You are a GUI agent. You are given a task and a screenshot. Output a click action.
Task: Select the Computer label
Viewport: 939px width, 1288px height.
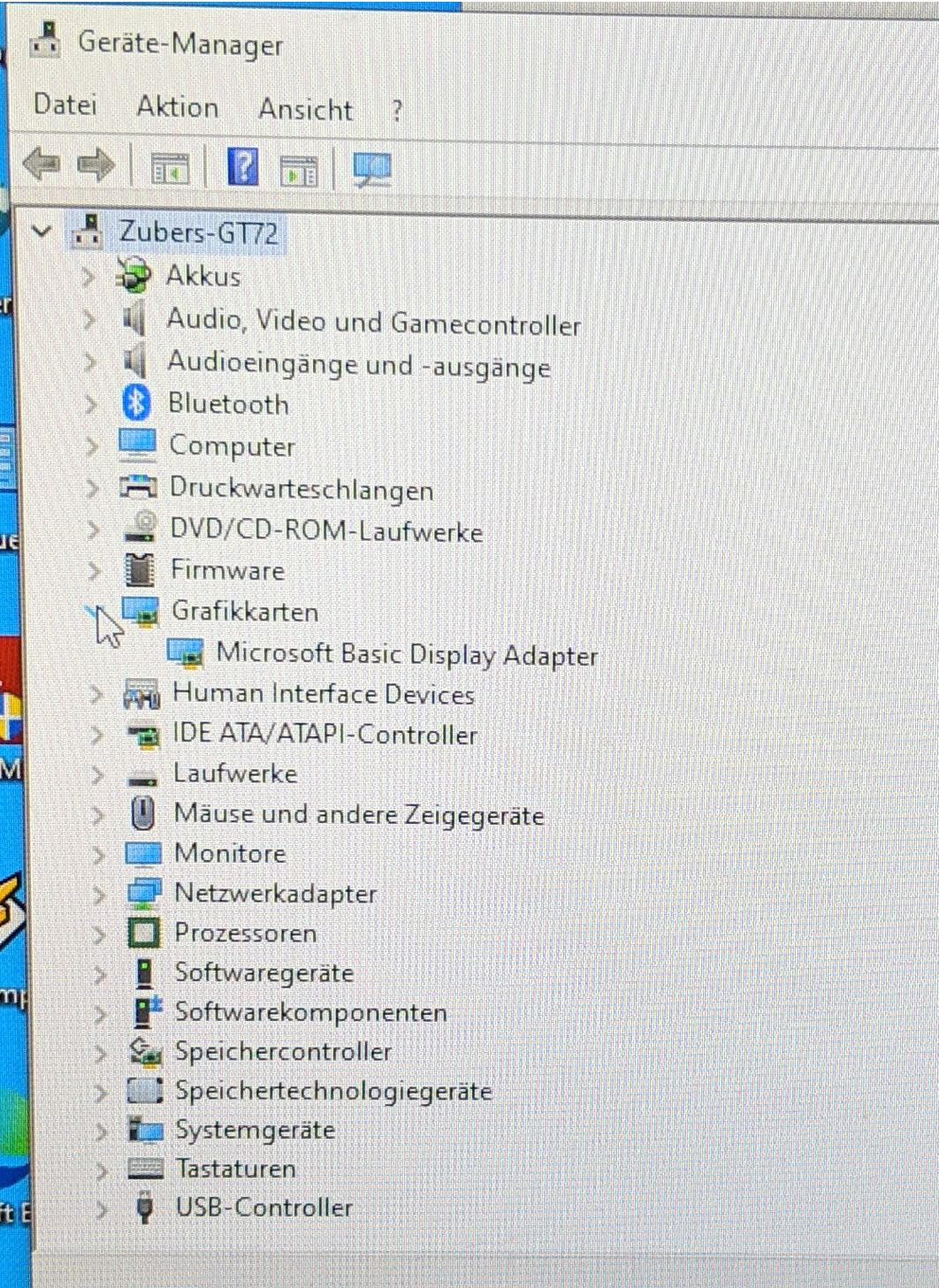pyautogui.click(x=232, y=446)
